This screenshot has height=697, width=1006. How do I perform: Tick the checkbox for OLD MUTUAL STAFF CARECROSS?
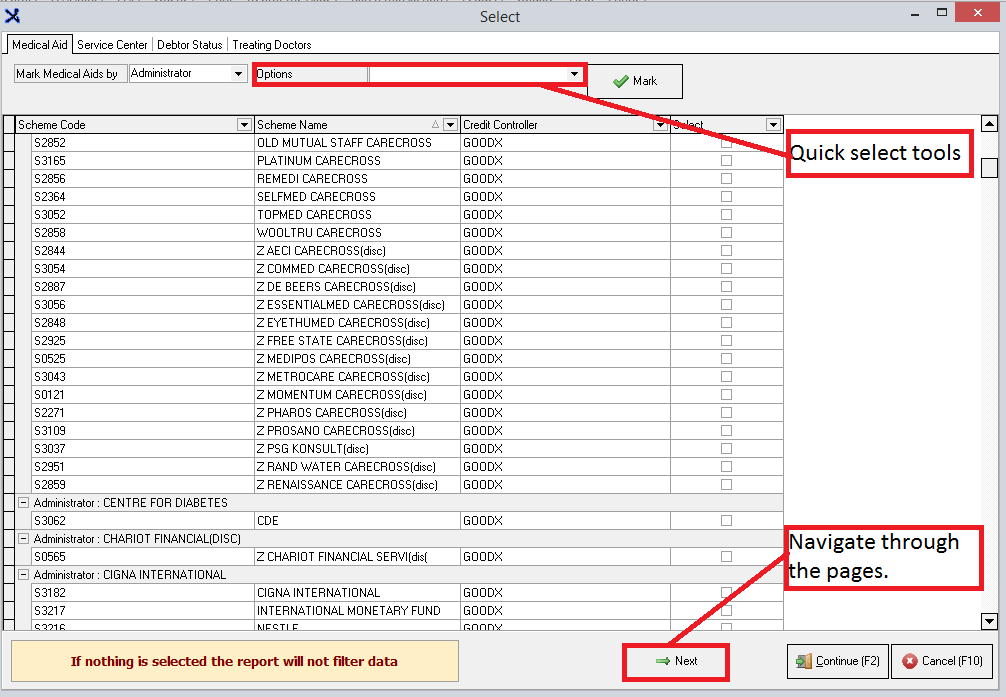[x=726, y=143]
